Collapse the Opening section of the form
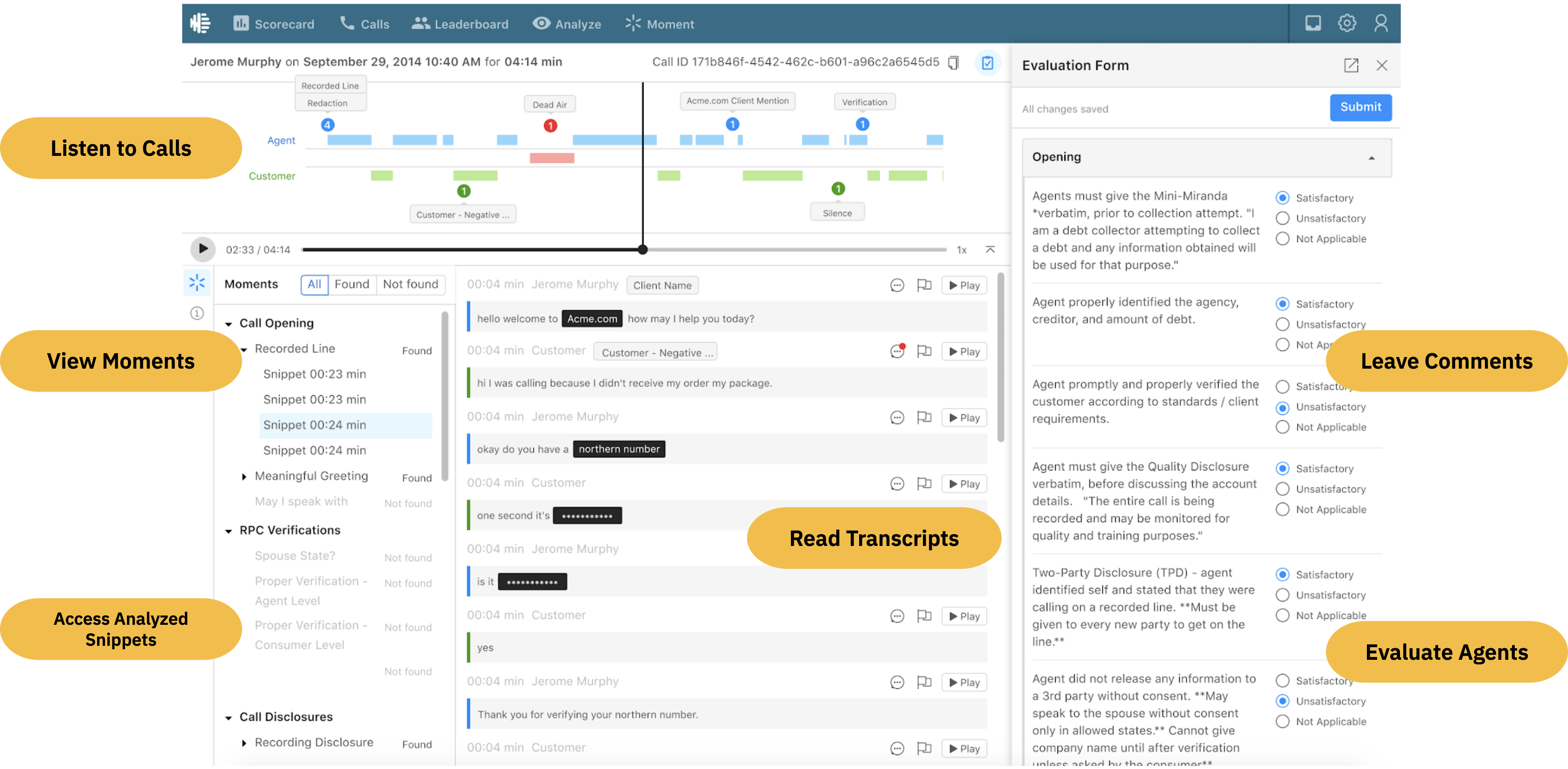The height and width of the screenshot is (769, 1568). pyautogui.click(x=1372, y=158)
